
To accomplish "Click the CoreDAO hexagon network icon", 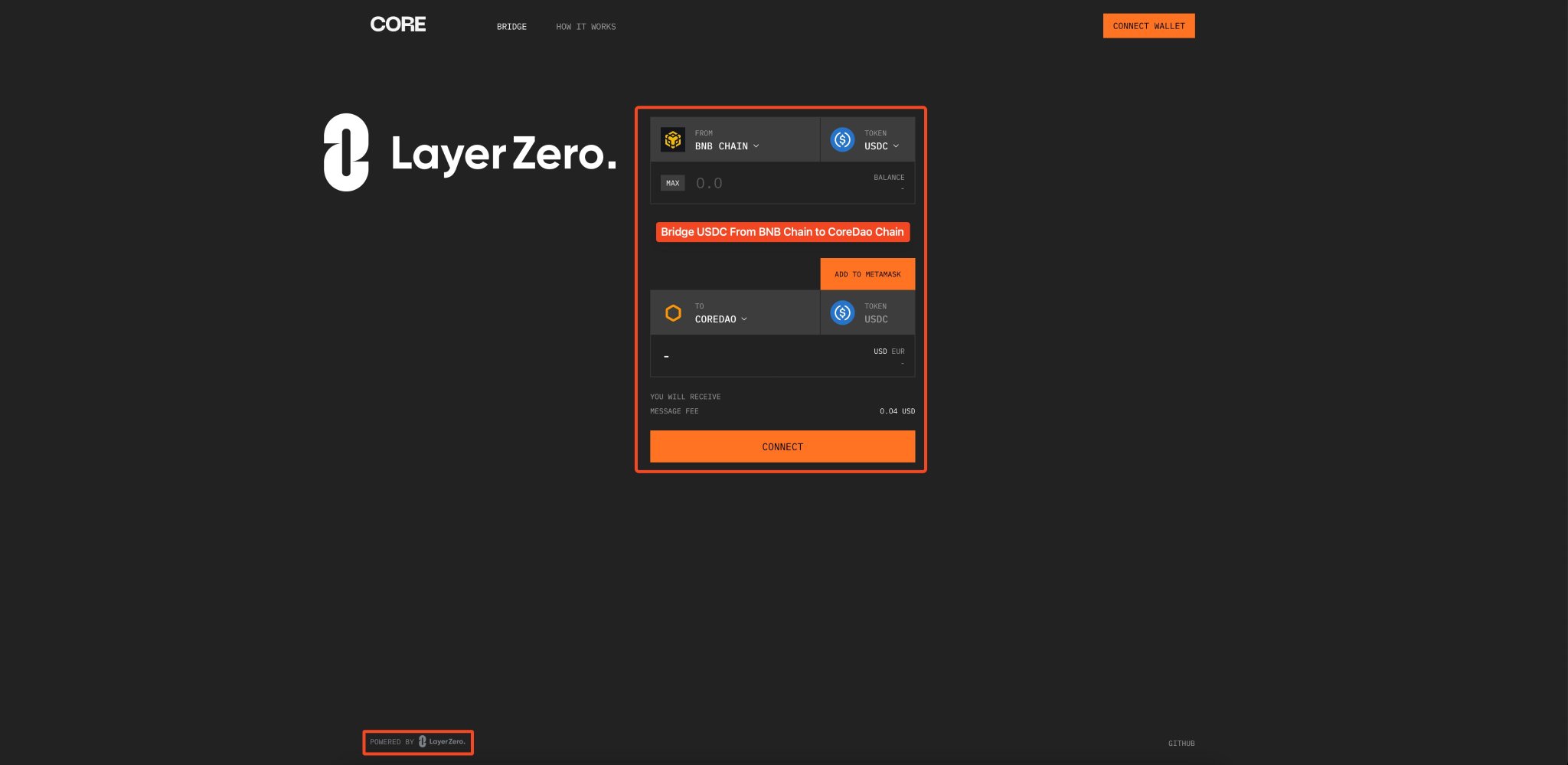I will click(x=673, y=312).
